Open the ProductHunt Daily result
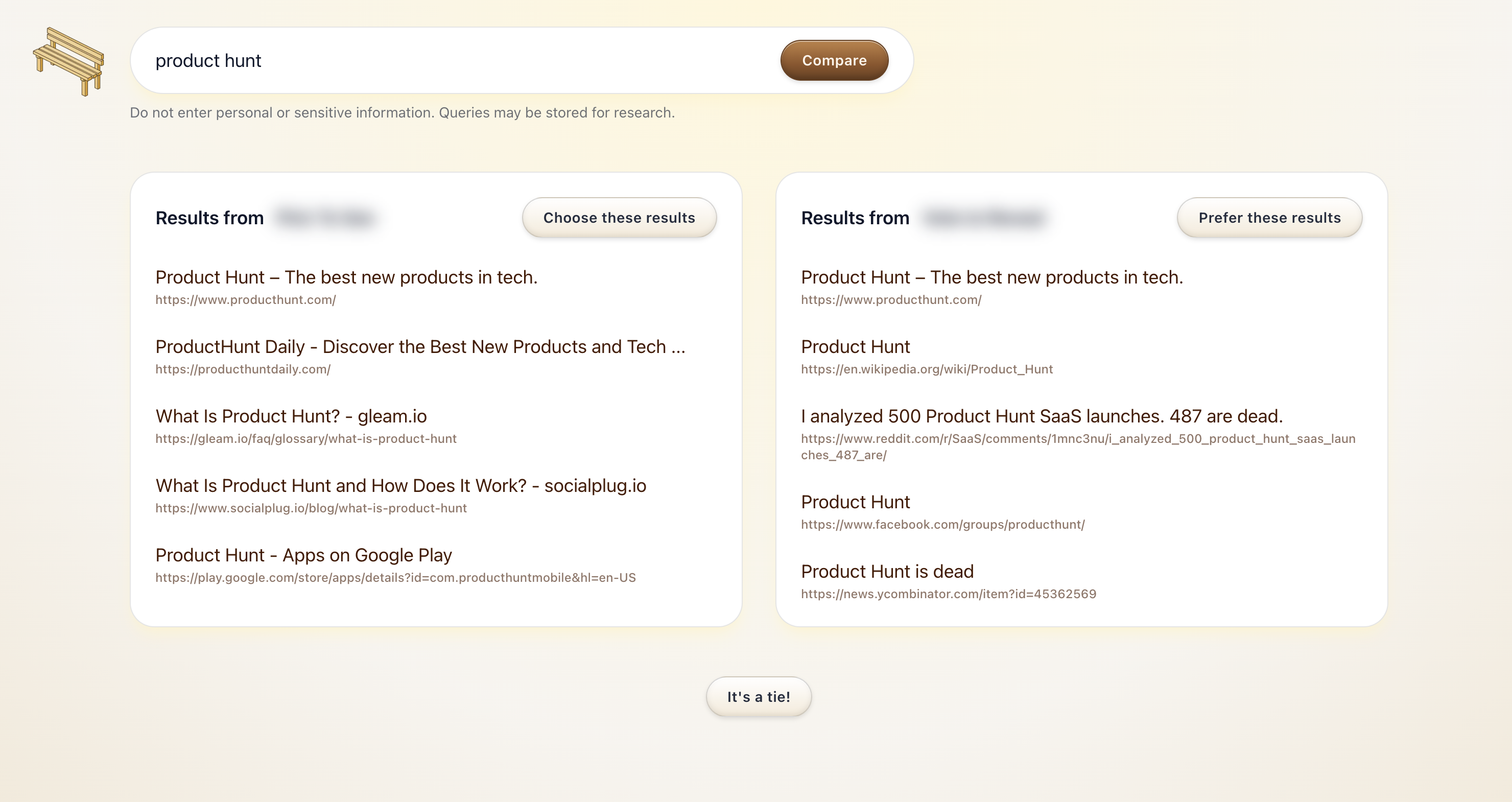 point(420,347)
